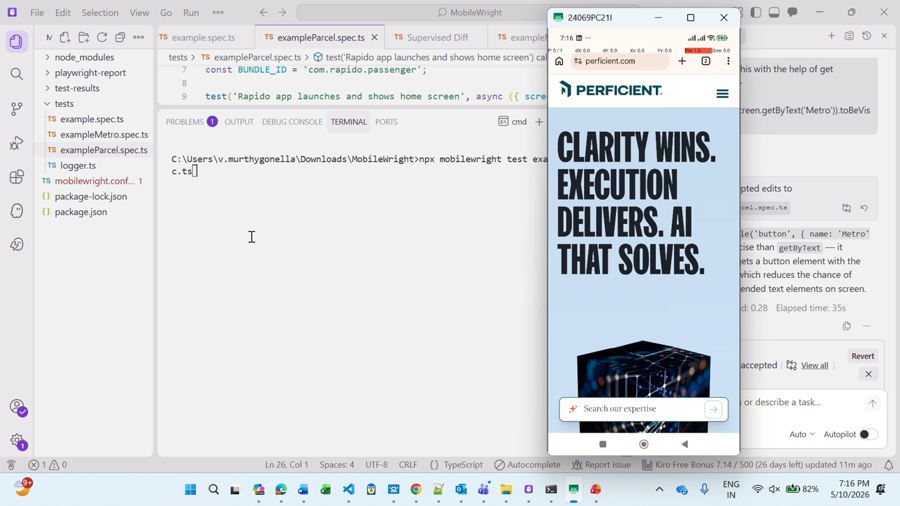
Task: Click New Folder icon in explorer toolbar
Action: [84, 37]
